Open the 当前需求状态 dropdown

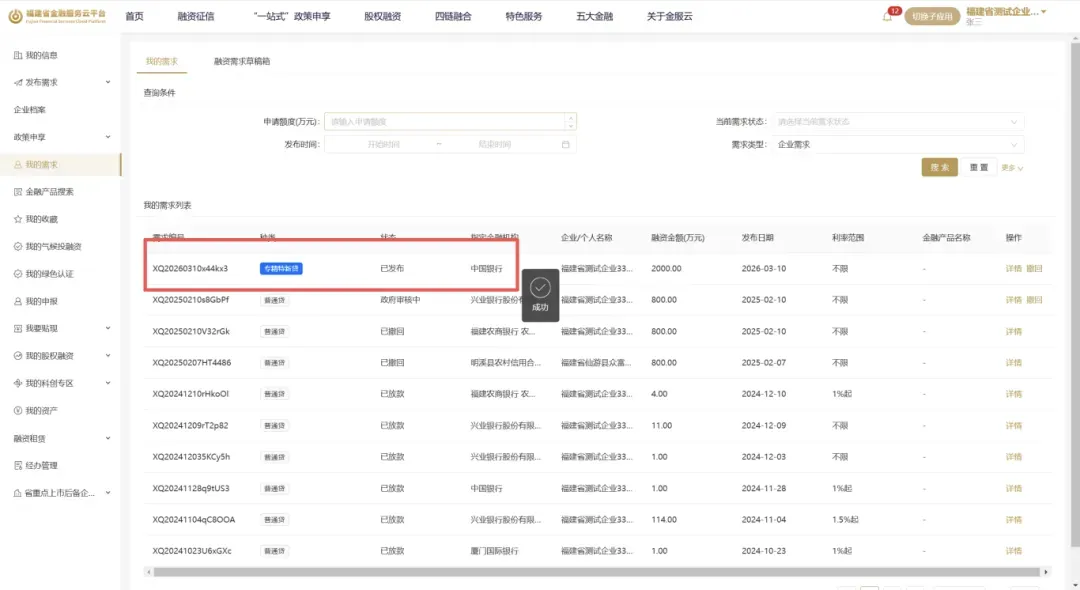click(x=897, y=122)
